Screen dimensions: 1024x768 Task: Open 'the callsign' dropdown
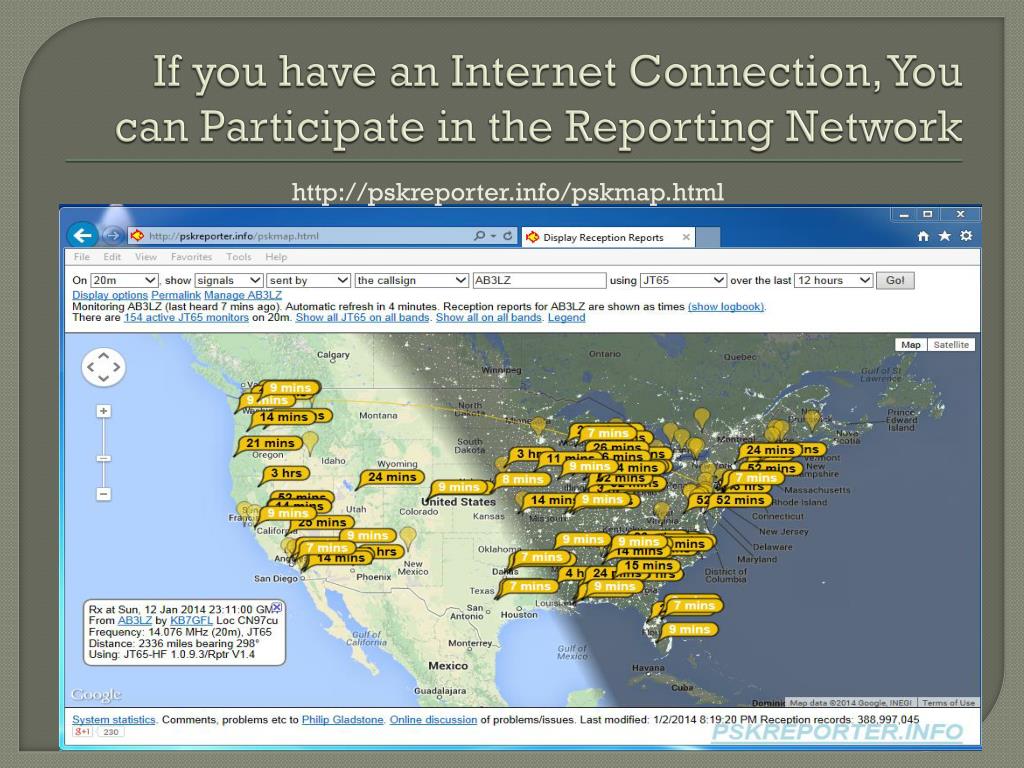tap(411, 280)
